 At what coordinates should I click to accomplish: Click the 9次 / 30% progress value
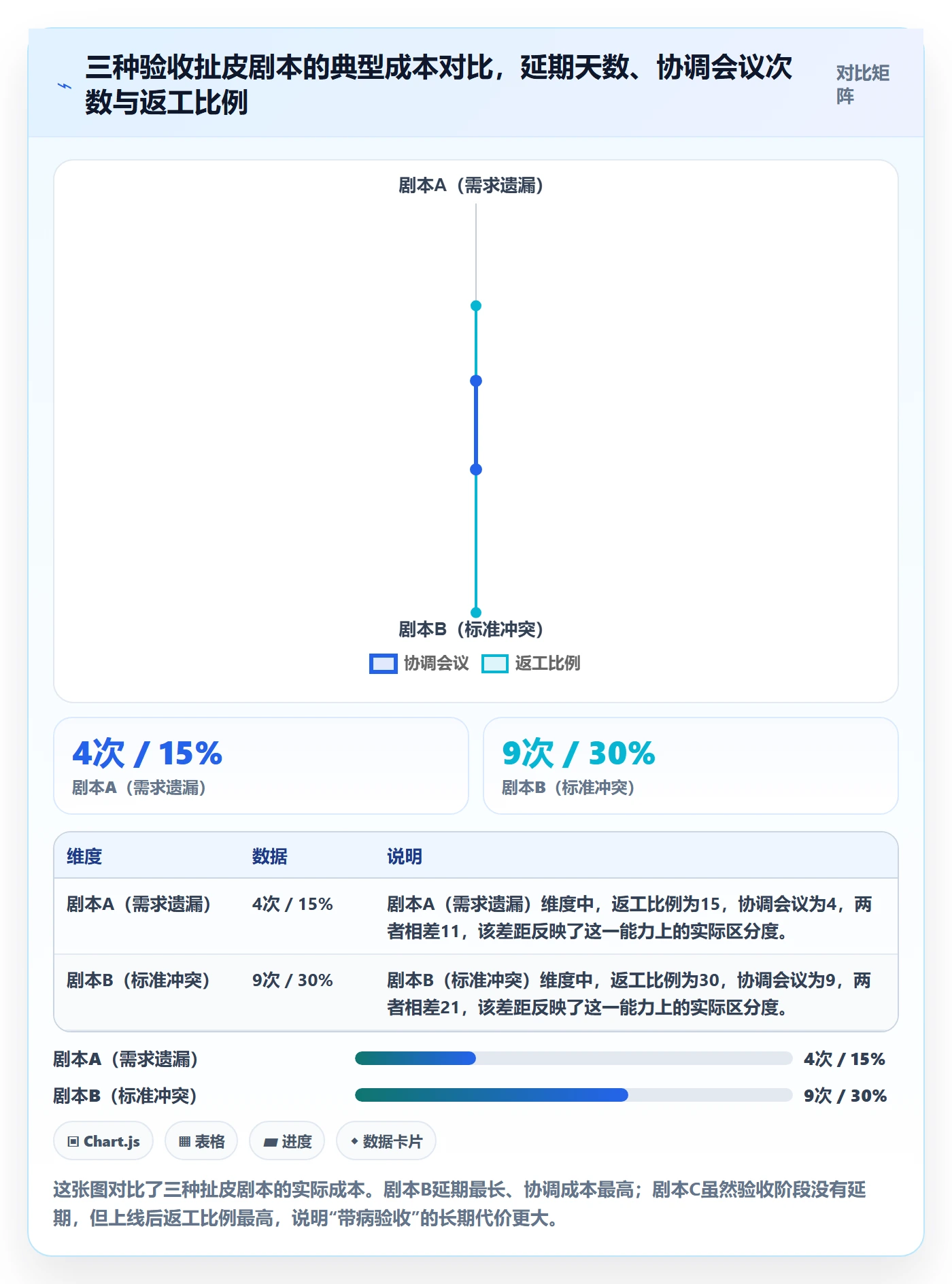[x=845, y=1096]
